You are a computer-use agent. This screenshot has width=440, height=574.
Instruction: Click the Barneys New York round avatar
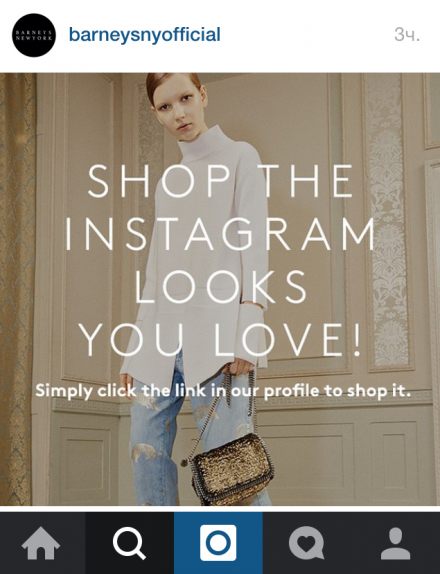tap(34, 35)
